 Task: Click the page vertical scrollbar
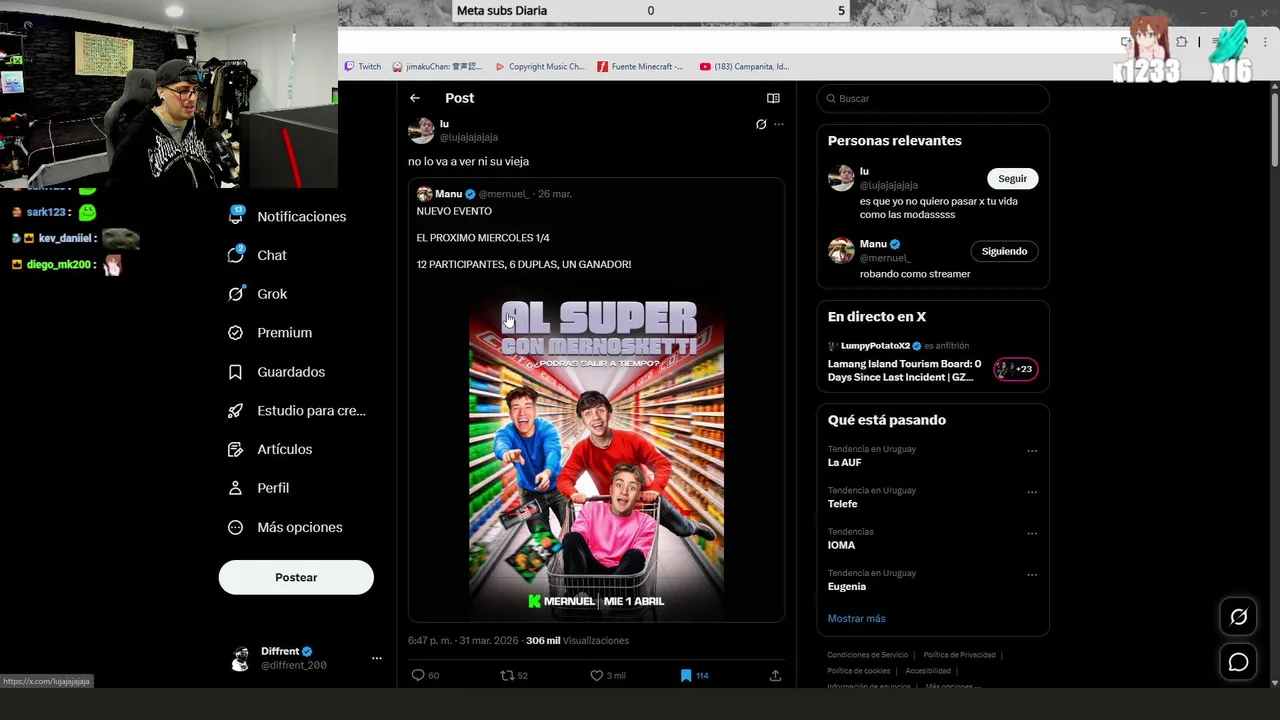pos(1274,130)
